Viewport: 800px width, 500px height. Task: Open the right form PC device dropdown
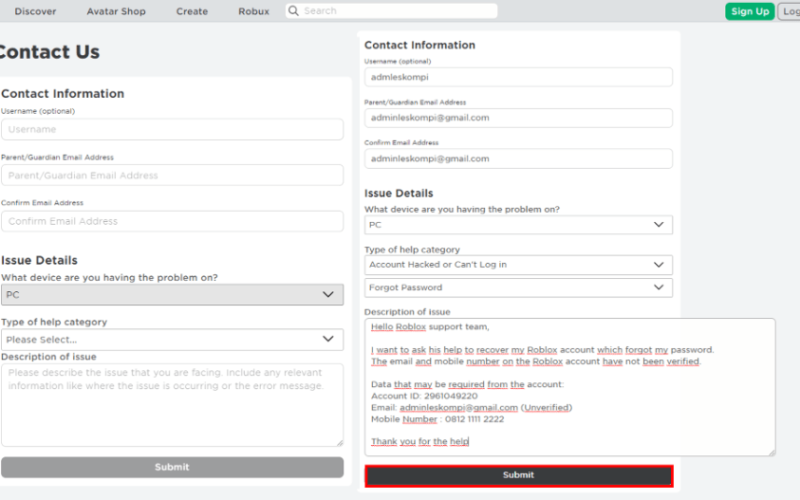[518, 224]
